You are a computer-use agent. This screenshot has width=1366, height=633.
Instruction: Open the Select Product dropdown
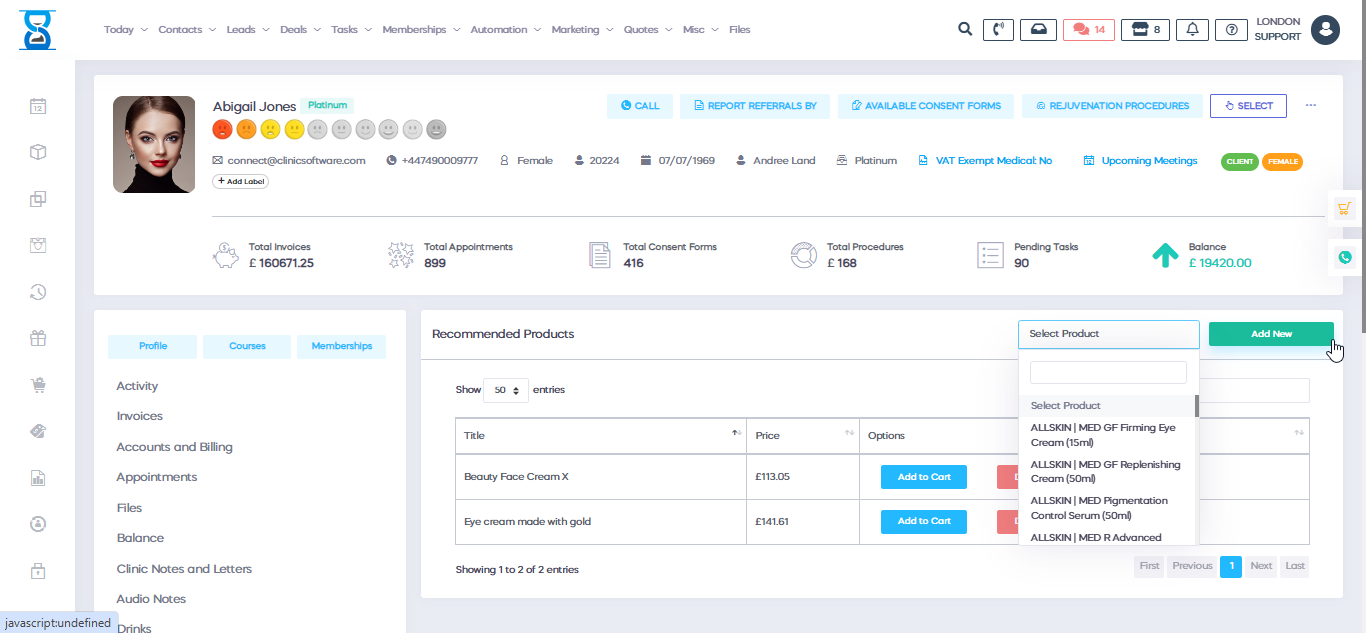(x=1108, y=334)
